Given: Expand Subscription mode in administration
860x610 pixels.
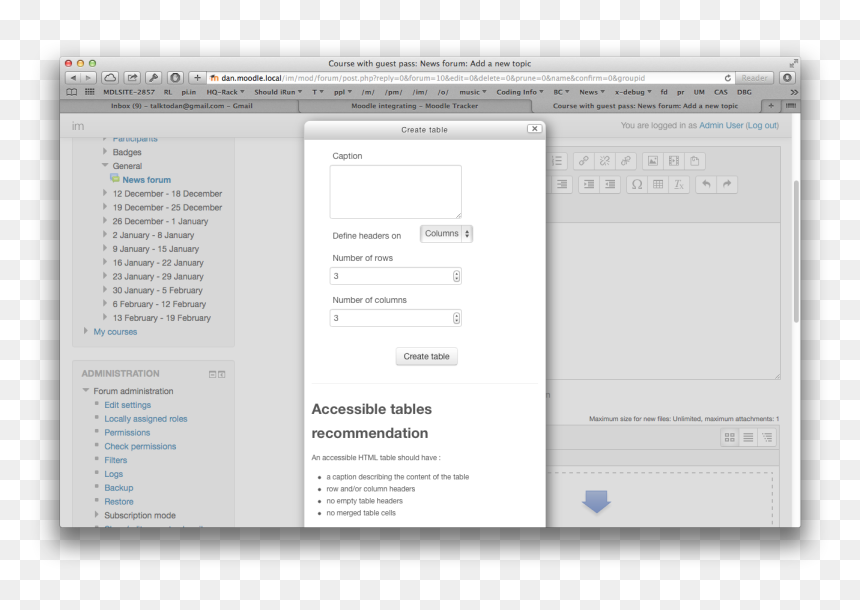Looking at the screenshot, I should click(97, 515).
